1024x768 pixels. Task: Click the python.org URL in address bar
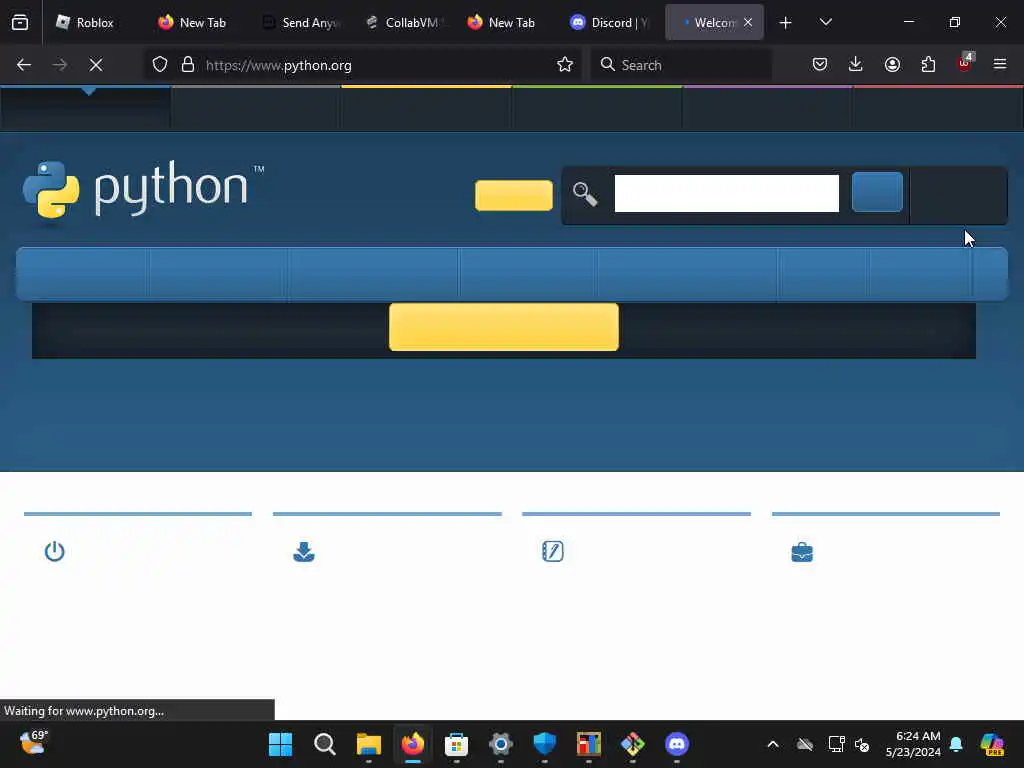pos(279,65)
